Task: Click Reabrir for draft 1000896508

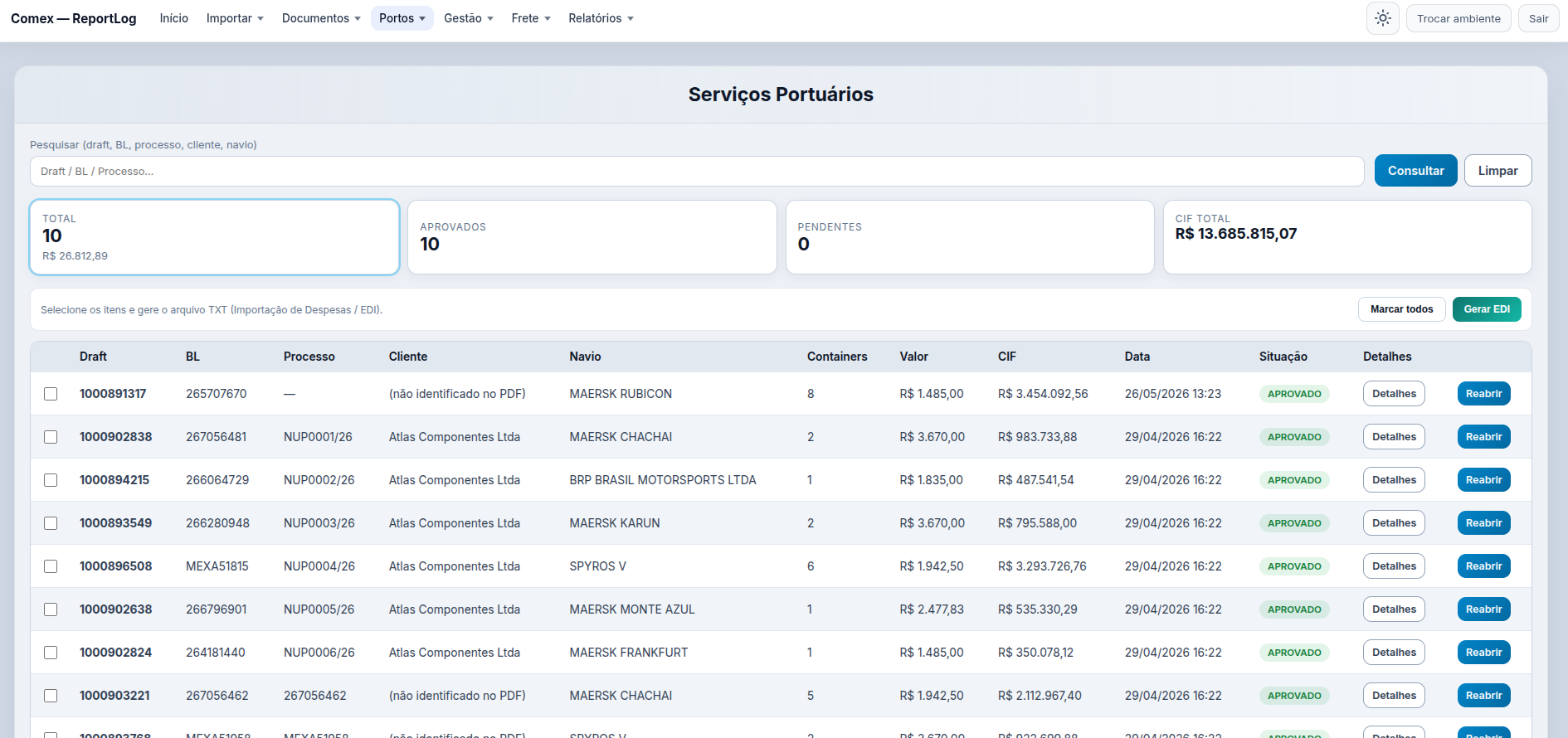Action: click(x=1483, y=566)
